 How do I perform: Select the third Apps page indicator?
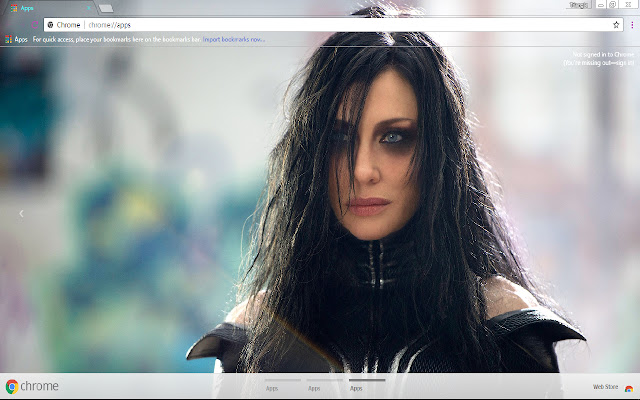[x=367, y=385]
